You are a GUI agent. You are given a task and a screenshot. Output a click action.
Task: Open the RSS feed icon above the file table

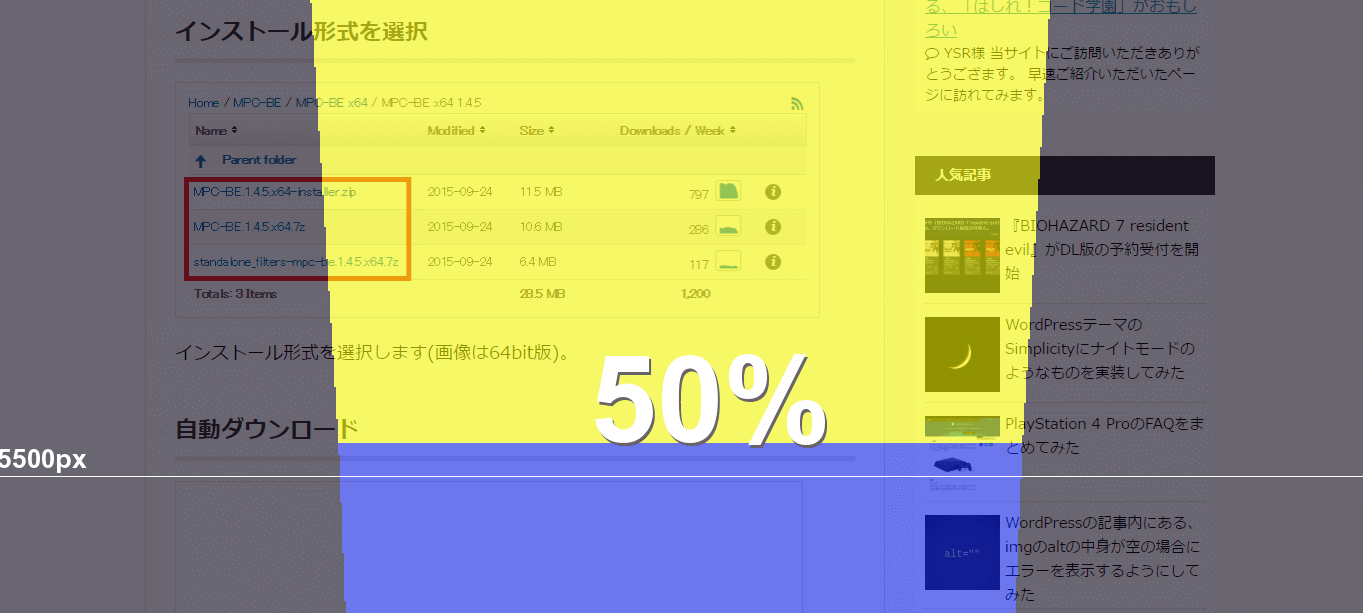tap(797, 103)
